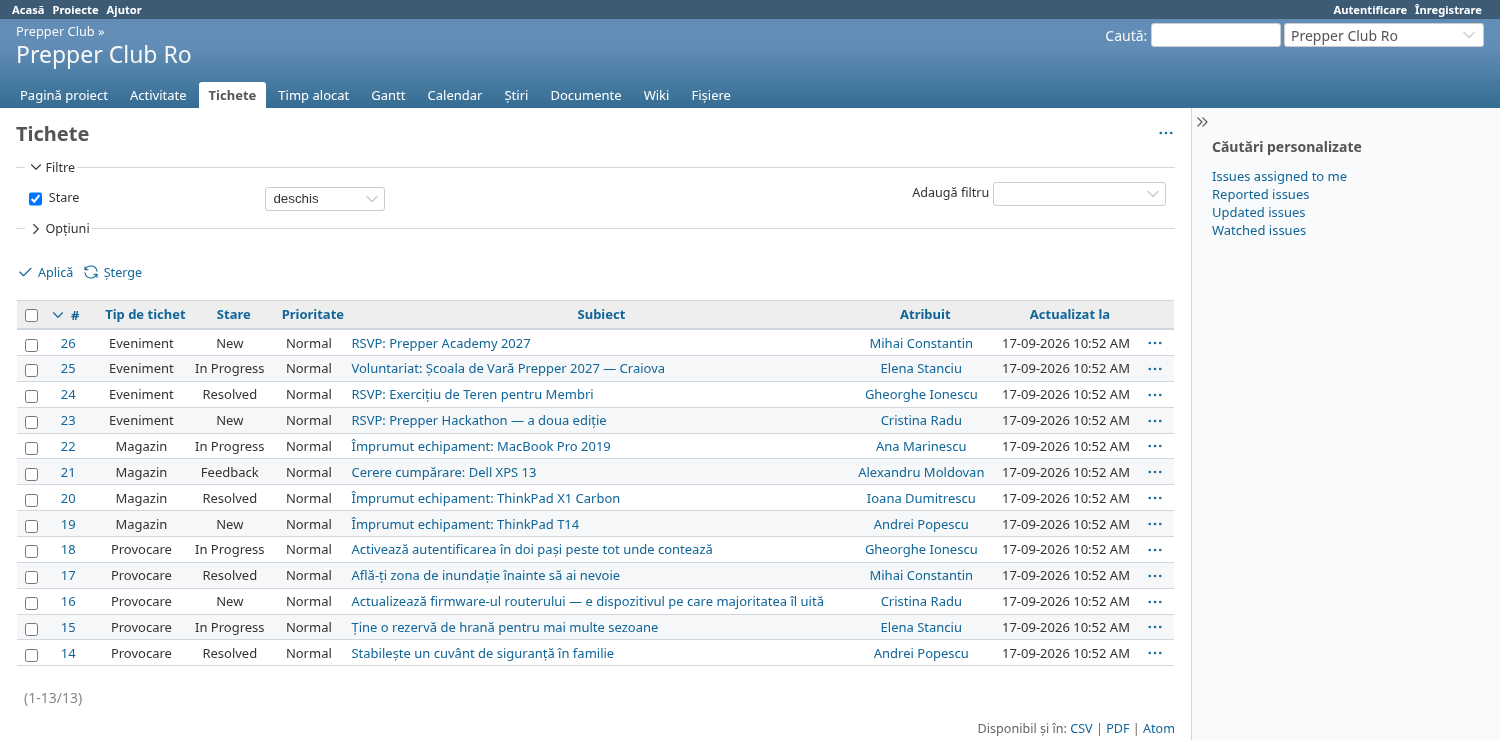Image resolution: width=1500 pixels, height=740 pixels.
Task: Open actions menu for ticket 14 row
Action: (1155, 654)
